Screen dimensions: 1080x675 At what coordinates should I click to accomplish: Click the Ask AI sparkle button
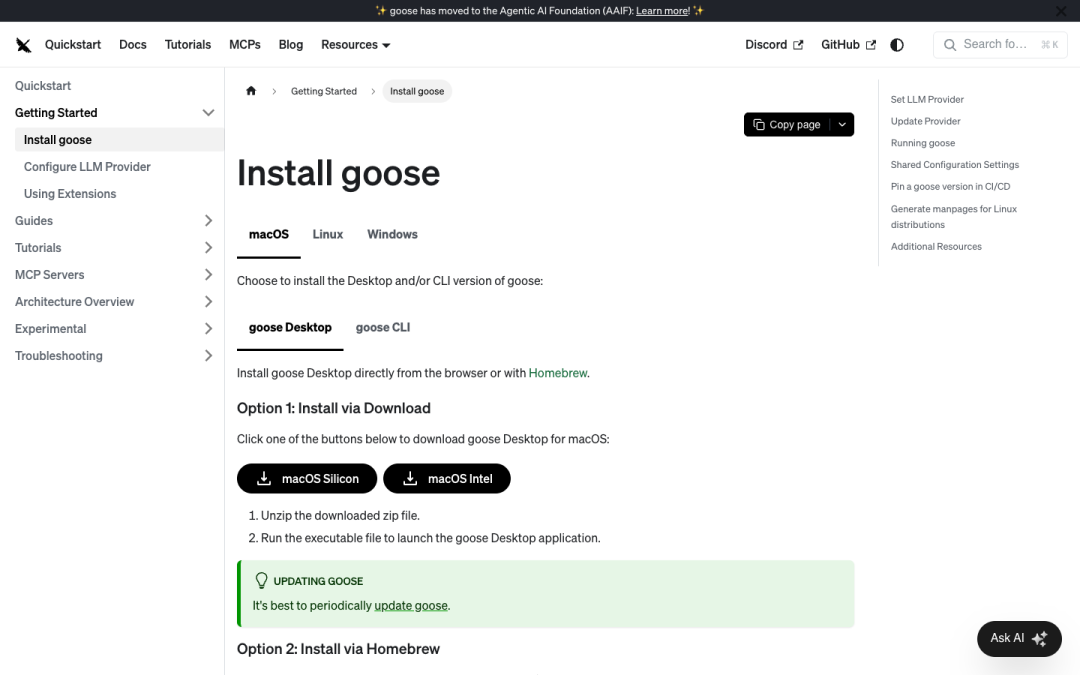[1019, 638]
